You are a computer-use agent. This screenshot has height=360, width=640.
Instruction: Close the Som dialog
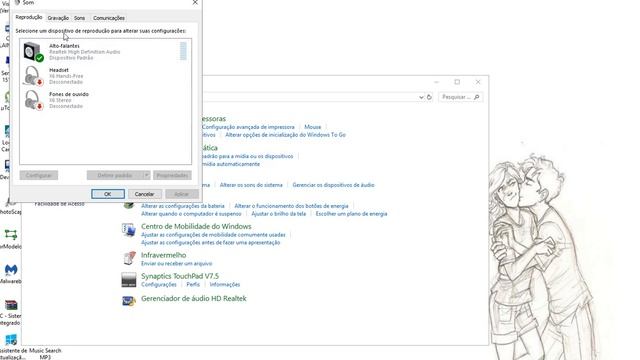pyautogui.click(x=195, y=2)
